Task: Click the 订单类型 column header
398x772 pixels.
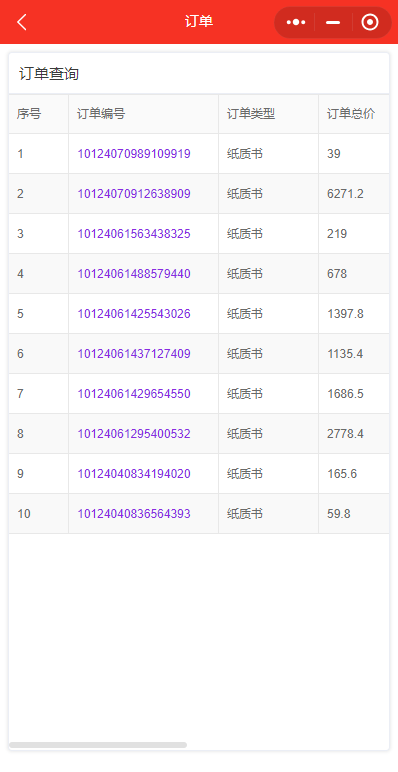Action: click(x=251, y=114)
